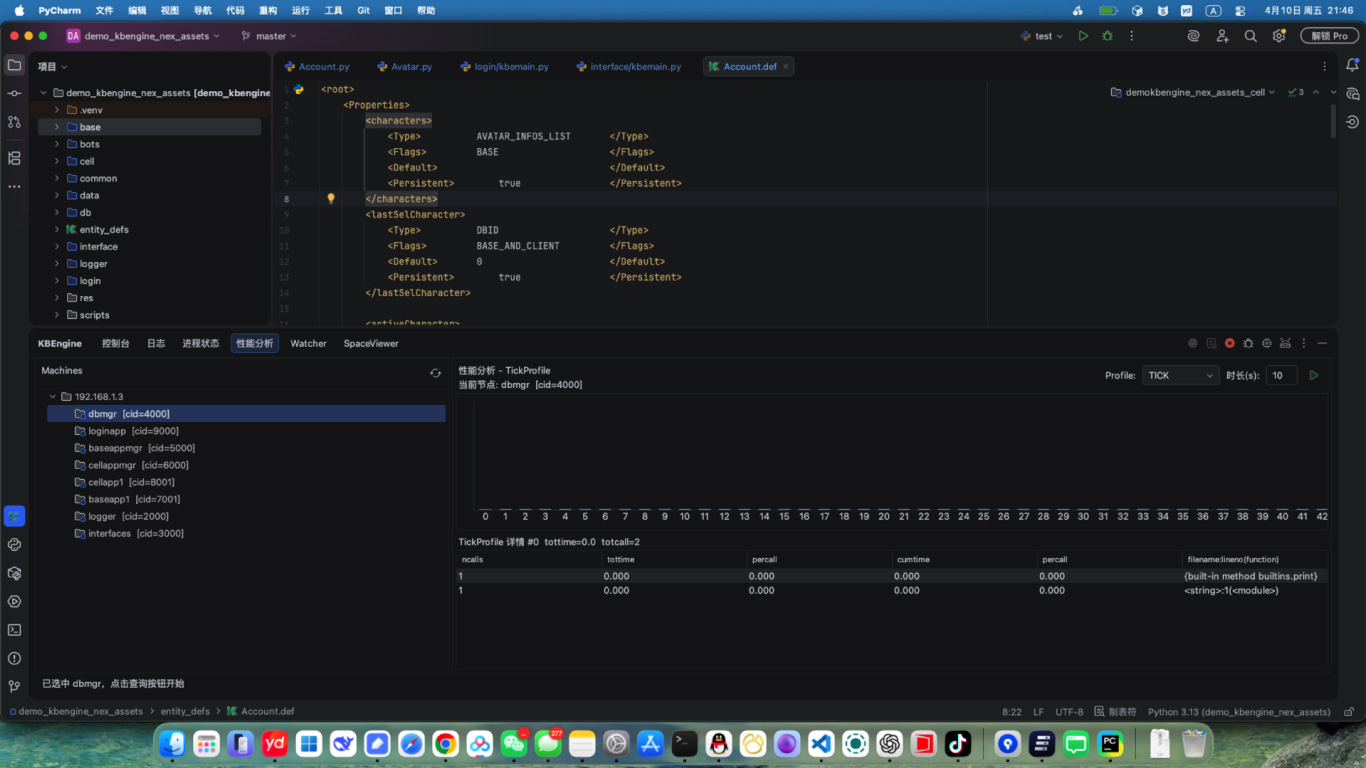The height and width of the screenshot is (768, 1366).
Task: Start profiling with the green play button beside duration
Action: coord(1314,375)
